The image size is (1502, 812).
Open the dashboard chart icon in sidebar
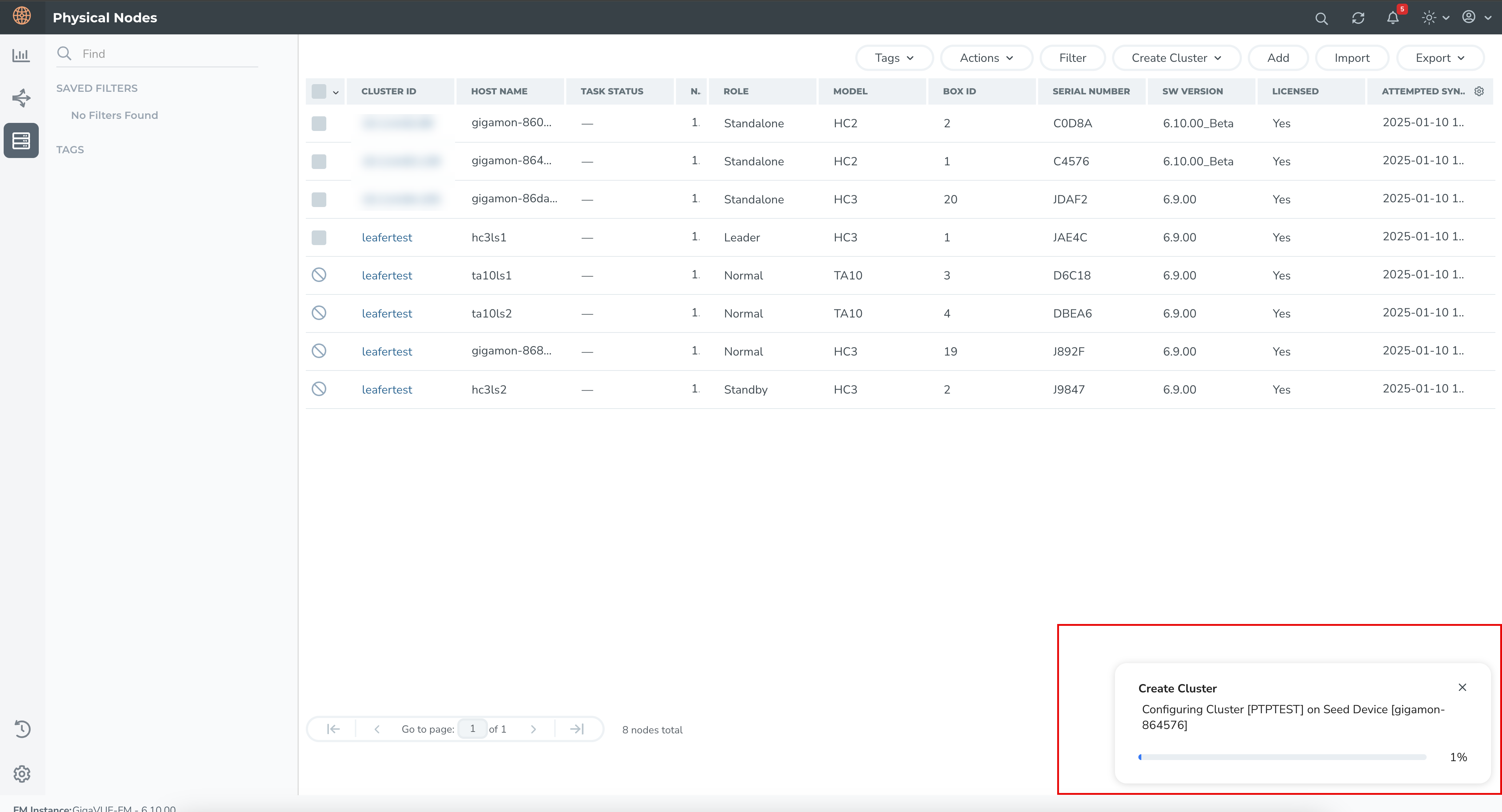tap(21, 55)
